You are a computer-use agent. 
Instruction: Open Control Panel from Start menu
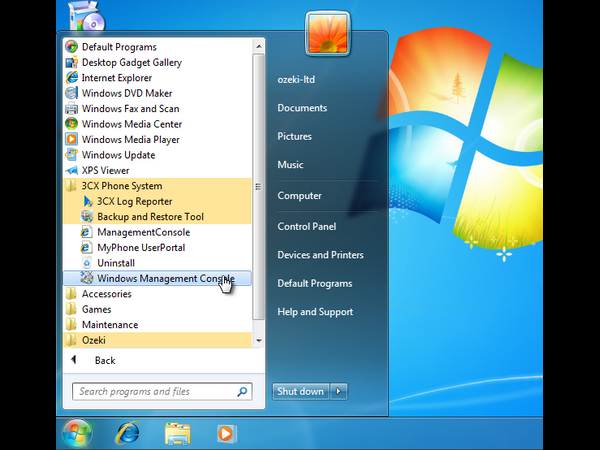coord(306,226)
